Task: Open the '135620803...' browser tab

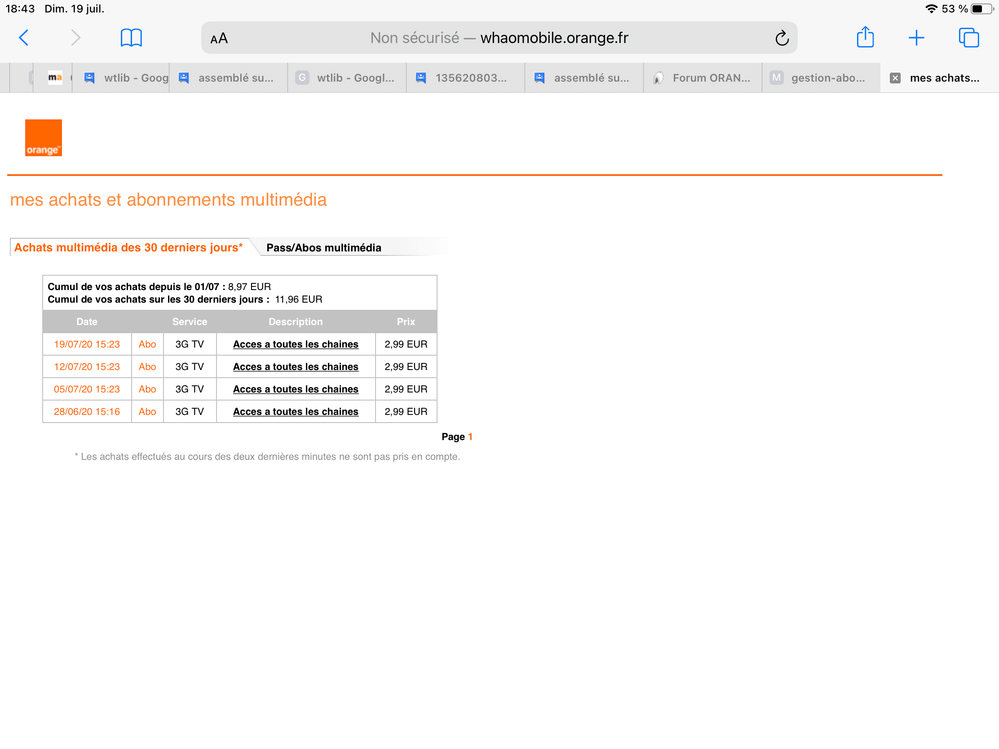Action: (x=465, y=78)
